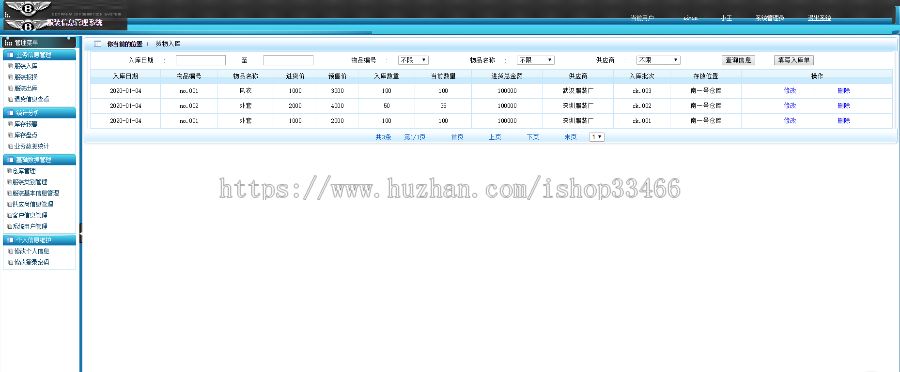Click the icon beside 服装出库
The height and width of the screenshot is (372, 900).
10,88
